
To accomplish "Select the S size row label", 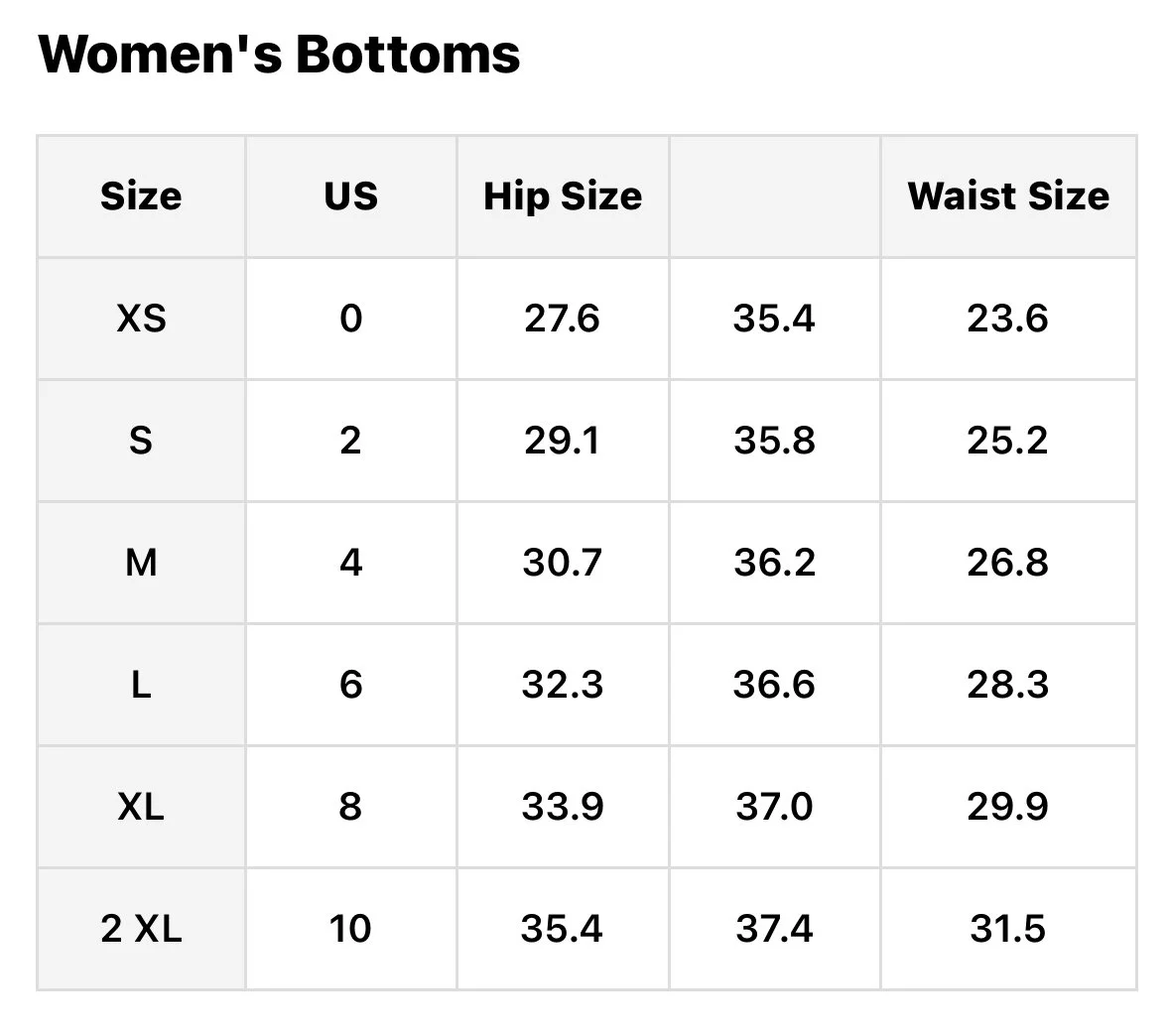I will click(141, 441).
